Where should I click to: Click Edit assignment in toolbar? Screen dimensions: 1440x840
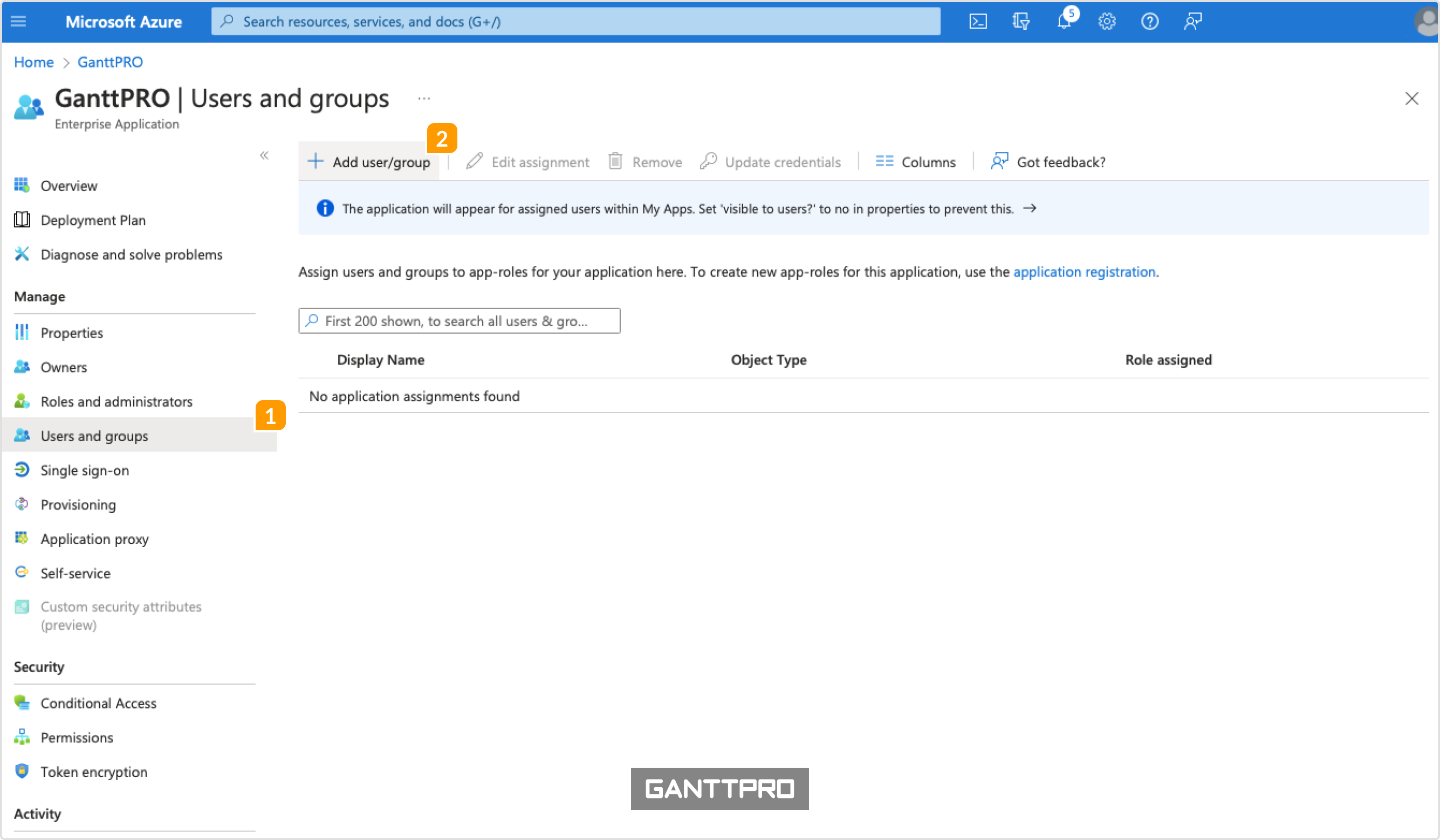pyautogui.click(x=528, y=162)
